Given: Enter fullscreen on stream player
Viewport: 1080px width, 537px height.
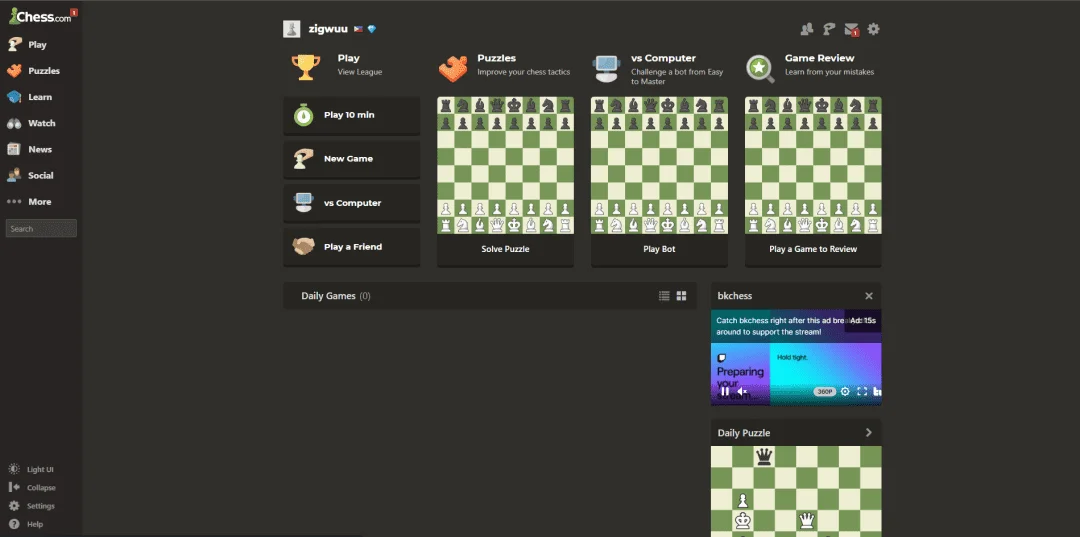Looking at the screenshot, I should [x=862, y=391].
